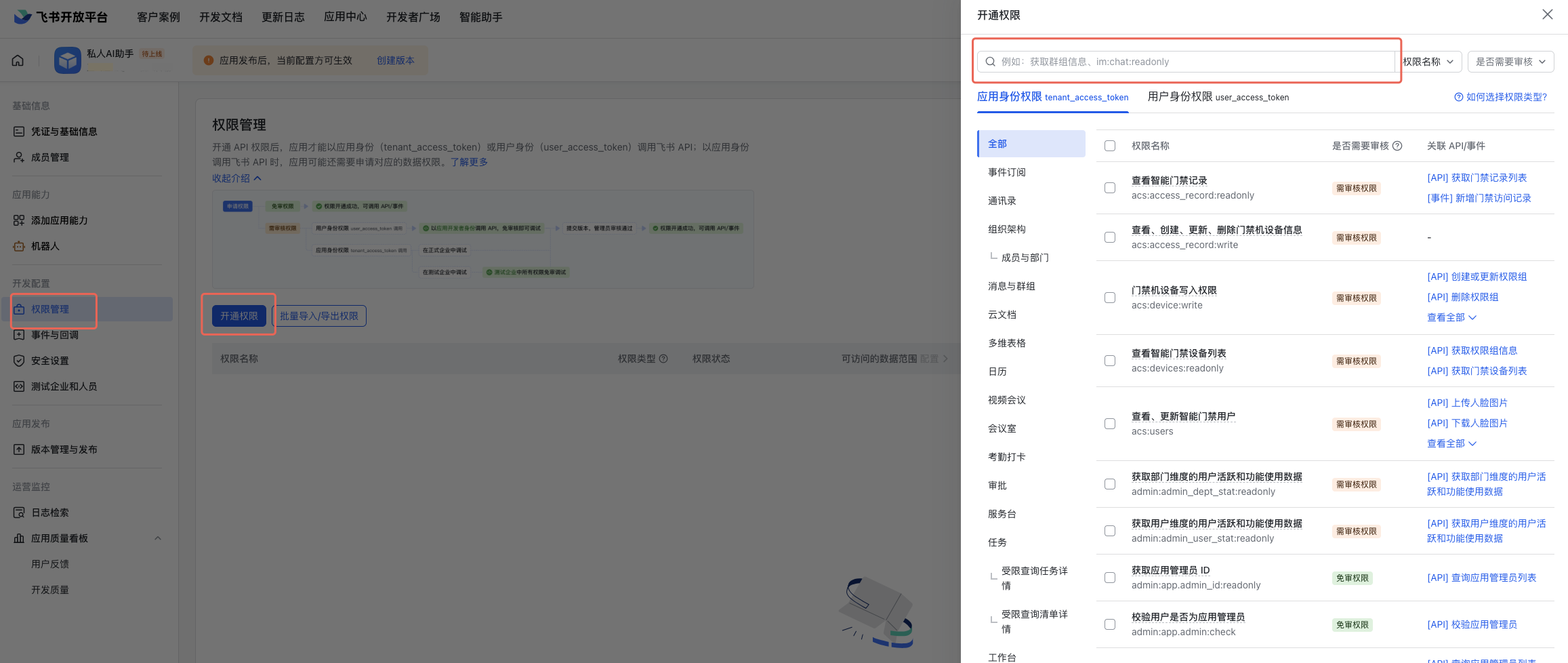
Task: Open the [API] 校验应用管理员 link
Action: pyautogui.click(x=1472, y=624)
